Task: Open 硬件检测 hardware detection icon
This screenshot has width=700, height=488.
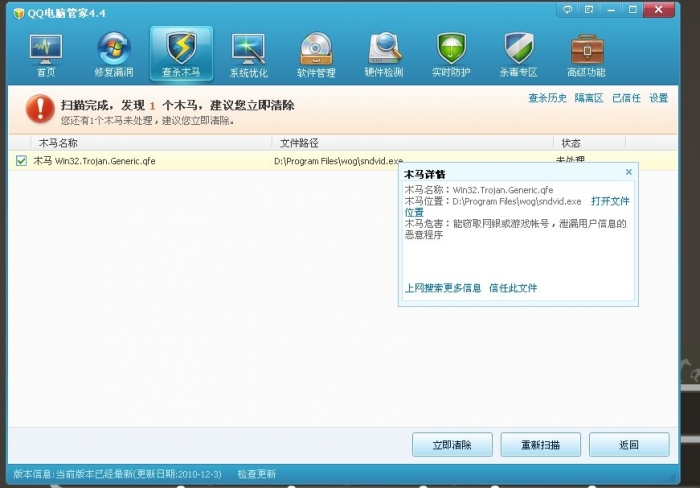Action: (x=384, y=54)
